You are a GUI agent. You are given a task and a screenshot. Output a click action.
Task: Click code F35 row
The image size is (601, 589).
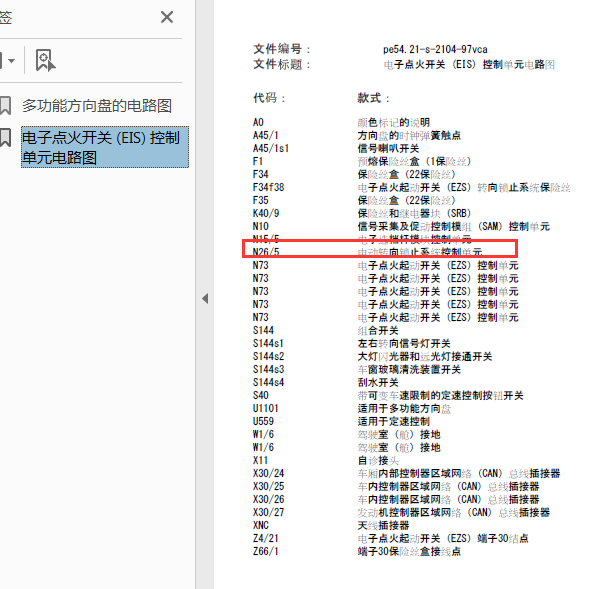(x=354, y=201)
